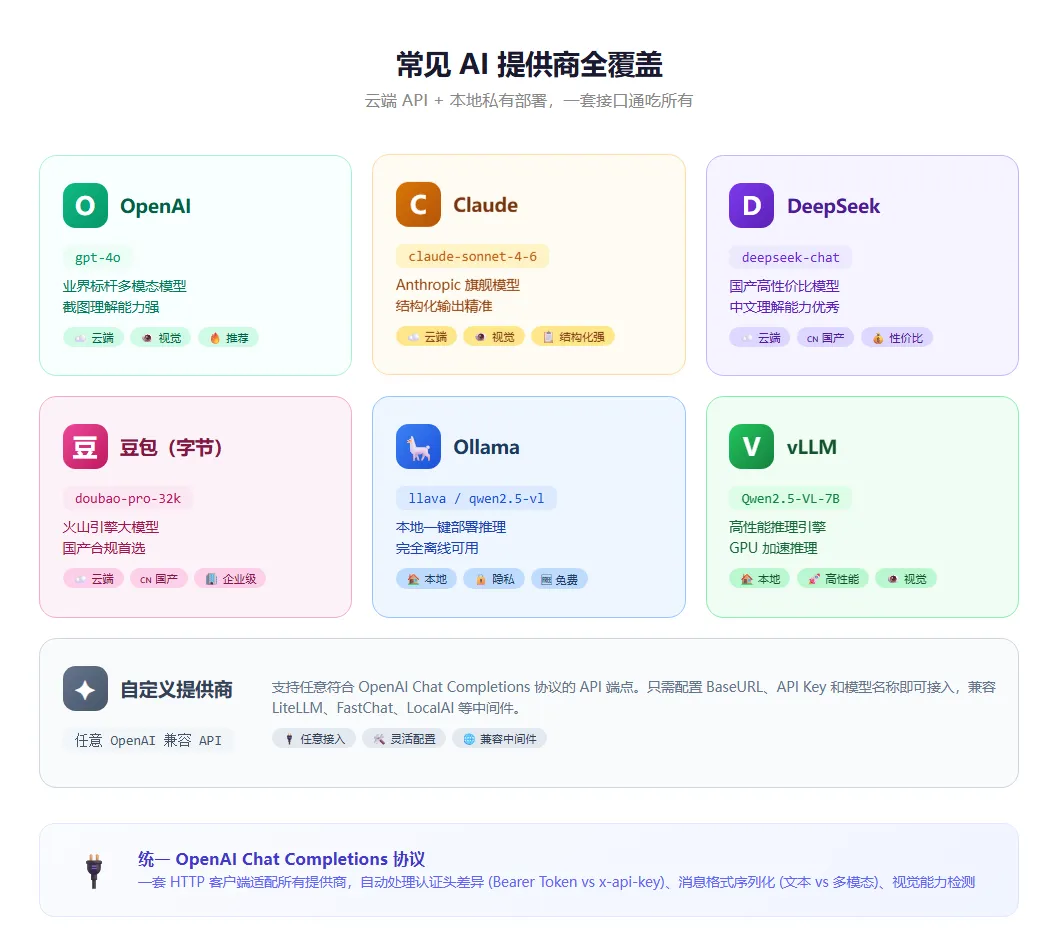Select the 云端 tag on OpenAI card
This screenshot has width=1062, height=939.
(x=93, y=337)
